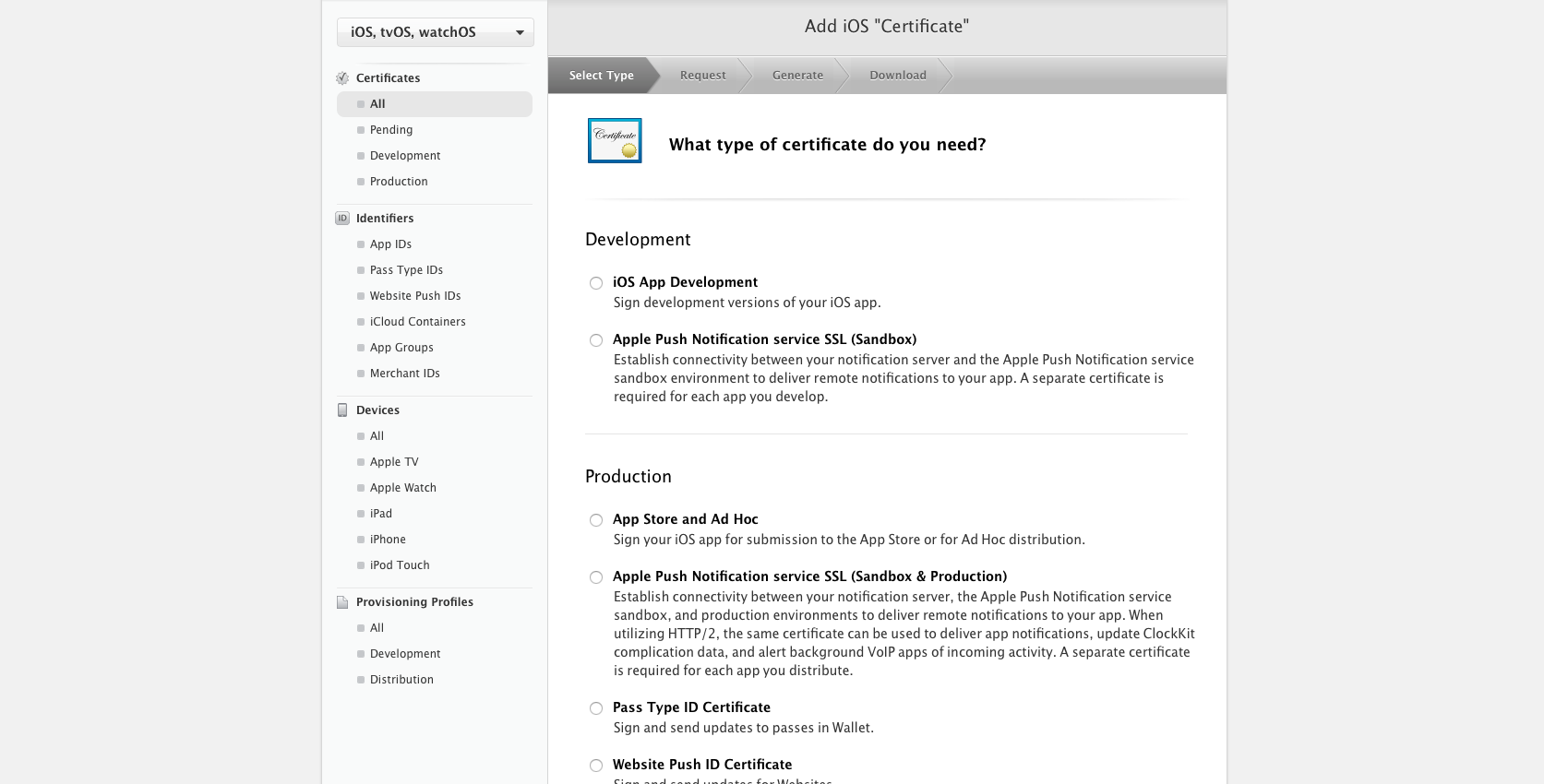Click the iOS App Development label text
1544x784 pixels.
pos(685,282)
